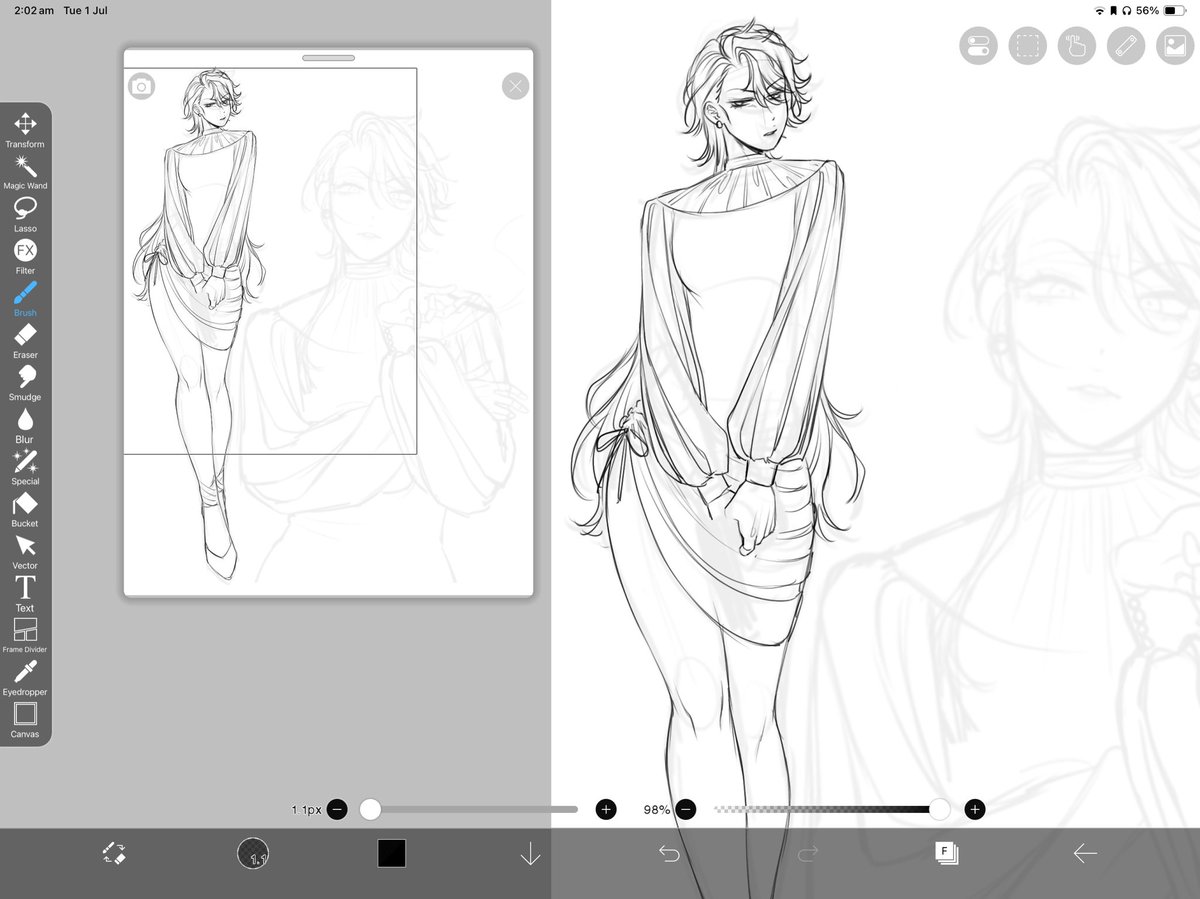The width and height of the screenshot is (1200, 899).
Task: Open the ruler tool icon
Action: [x=1126, y=46]
